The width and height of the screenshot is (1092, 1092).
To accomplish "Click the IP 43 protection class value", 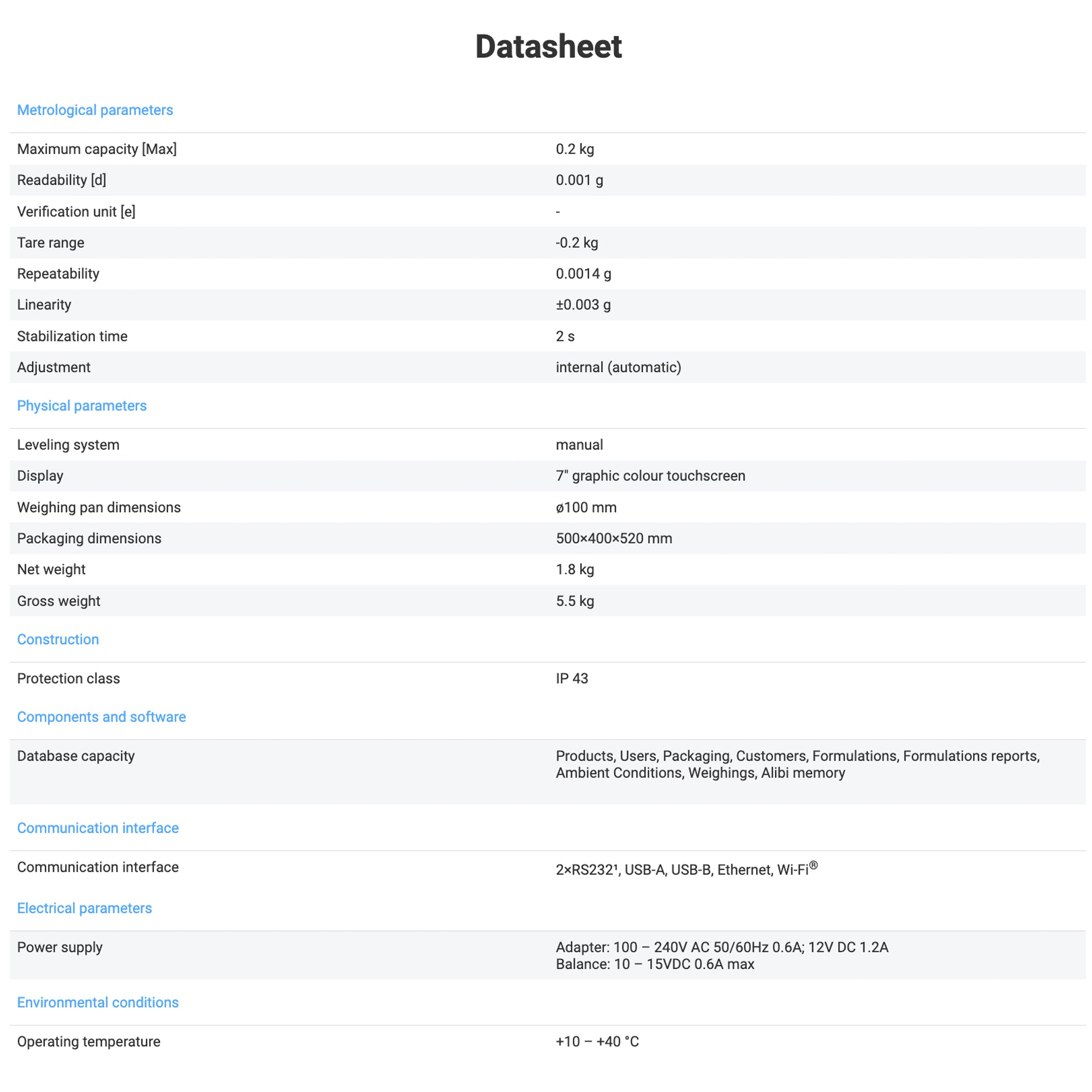I will click(x=572, y=678).
